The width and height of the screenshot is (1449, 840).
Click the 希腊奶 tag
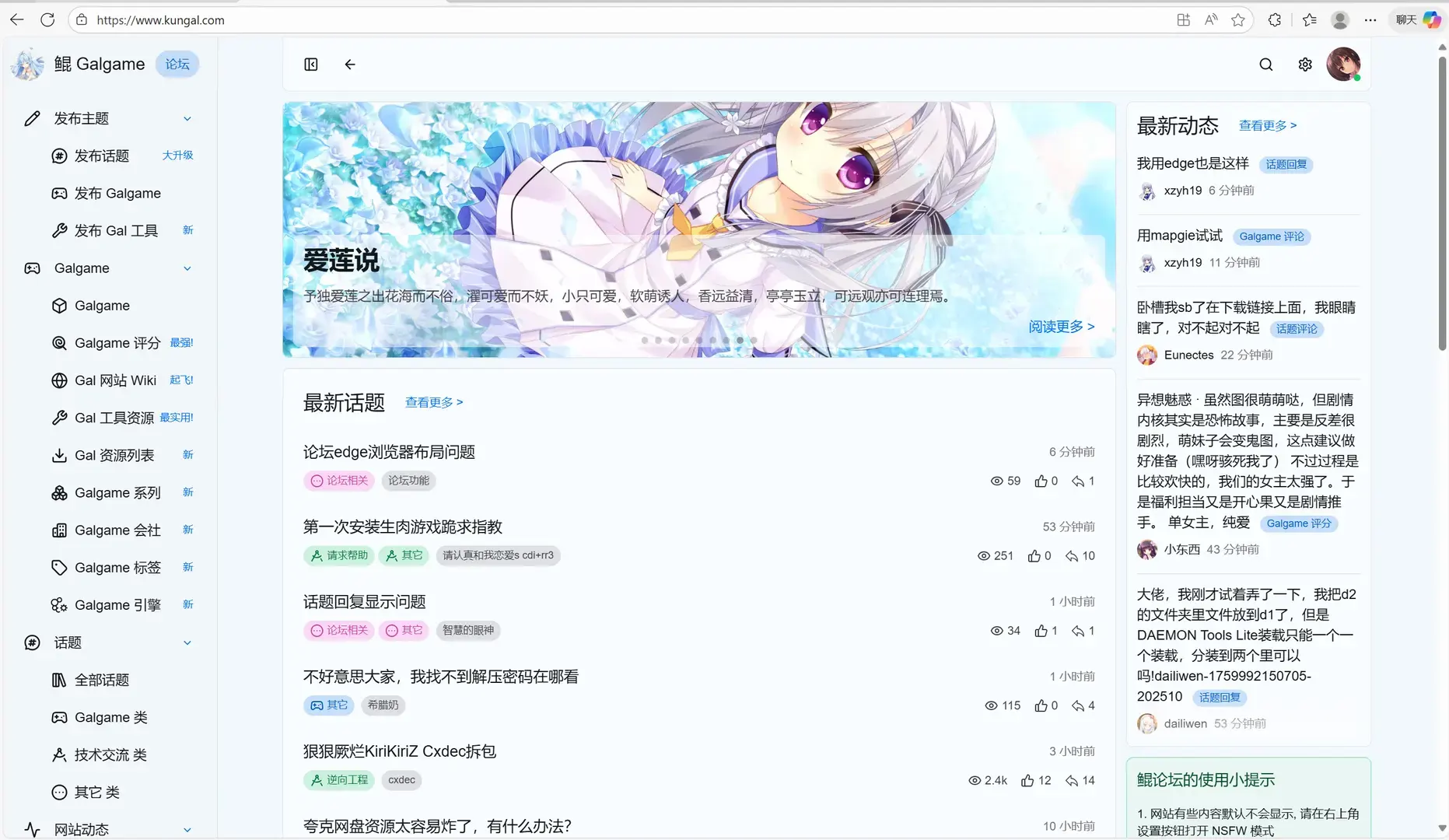(383, 705)
